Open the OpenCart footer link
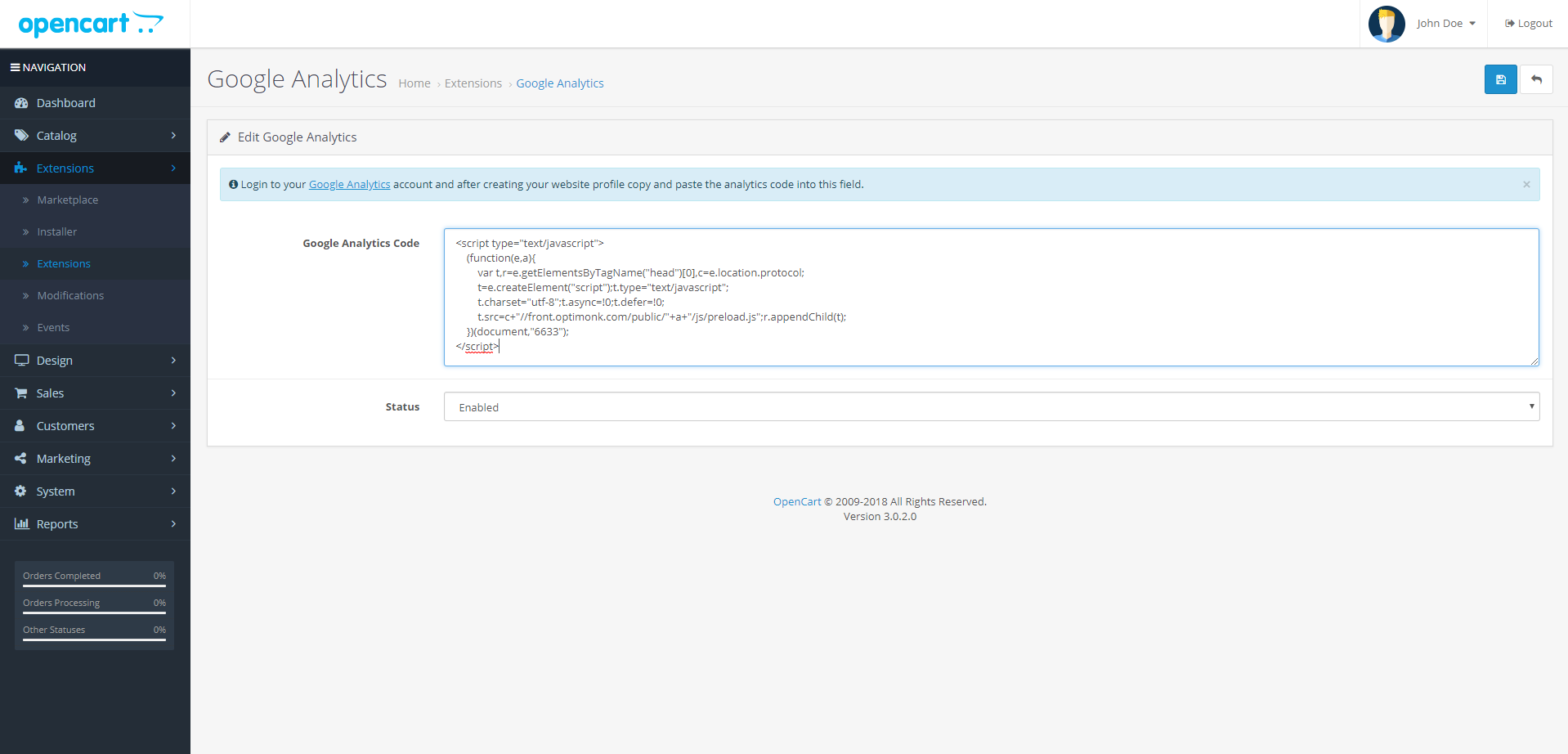 (x=797, y=502)
